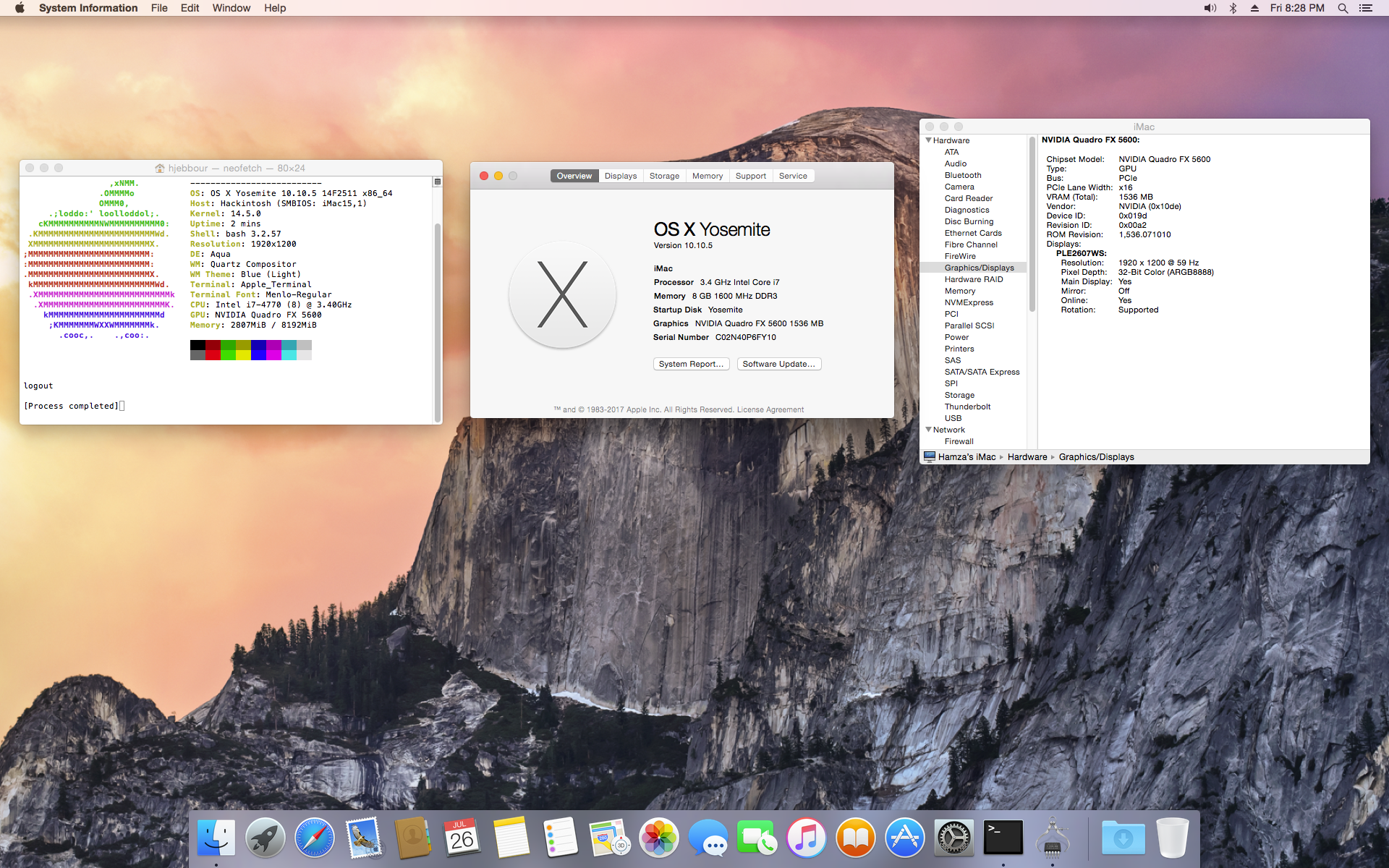The width and height of the screenshot is (1389, 868).
Task: Open Spotlight search magnifier
Action: click(x=1343, y=8)
